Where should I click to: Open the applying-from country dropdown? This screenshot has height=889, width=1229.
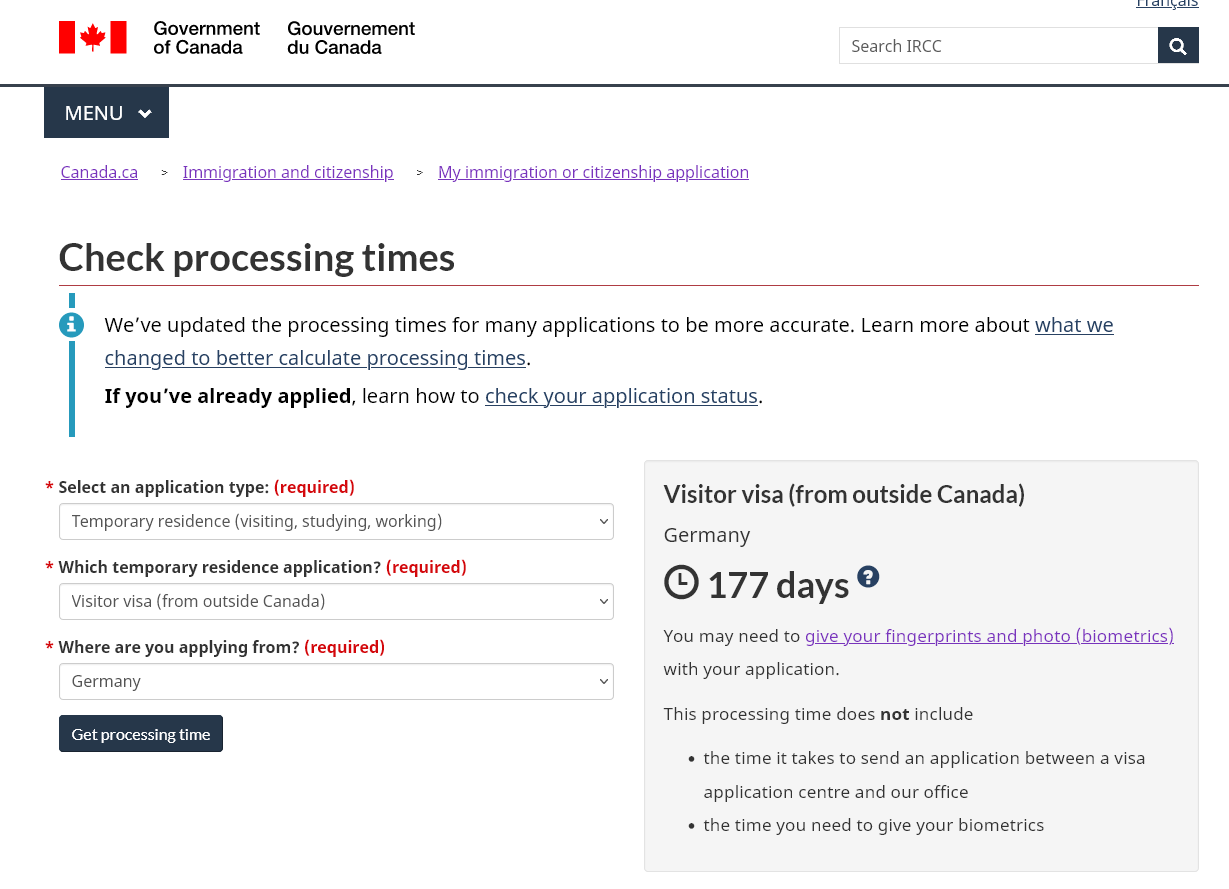tap(336, 681)
